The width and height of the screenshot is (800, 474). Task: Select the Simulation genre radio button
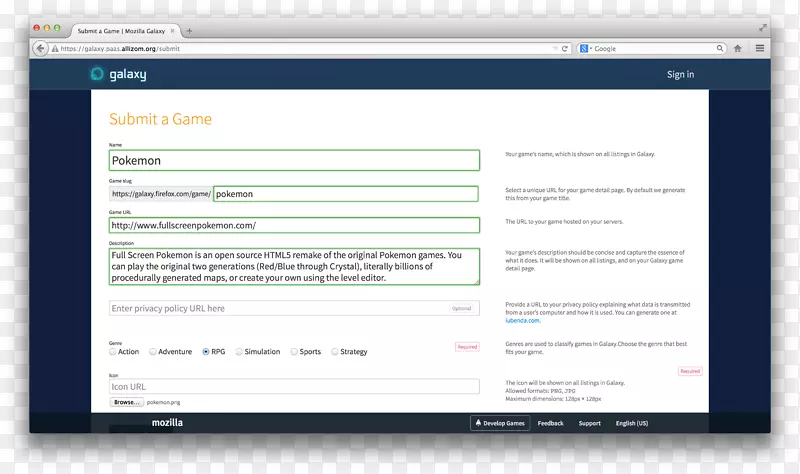coord(239,352)
